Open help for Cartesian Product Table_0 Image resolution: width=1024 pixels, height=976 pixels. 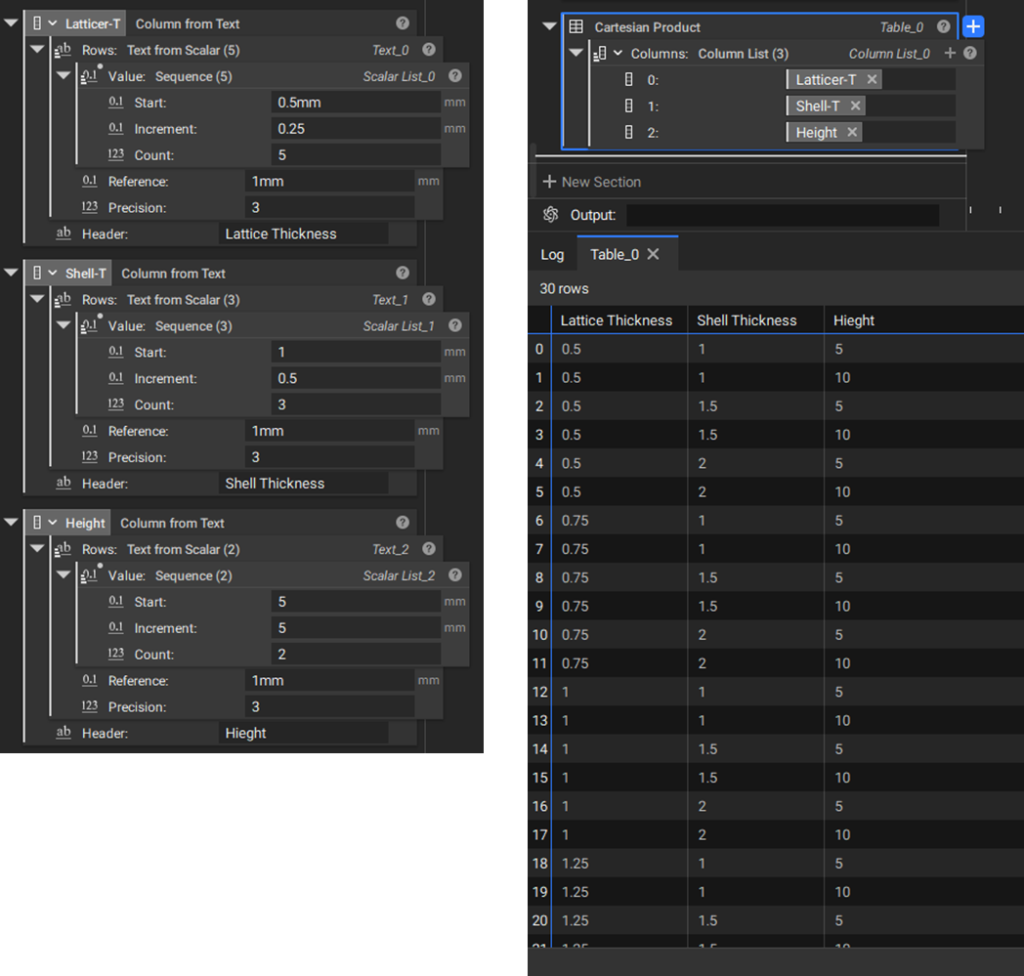(943, 27)
